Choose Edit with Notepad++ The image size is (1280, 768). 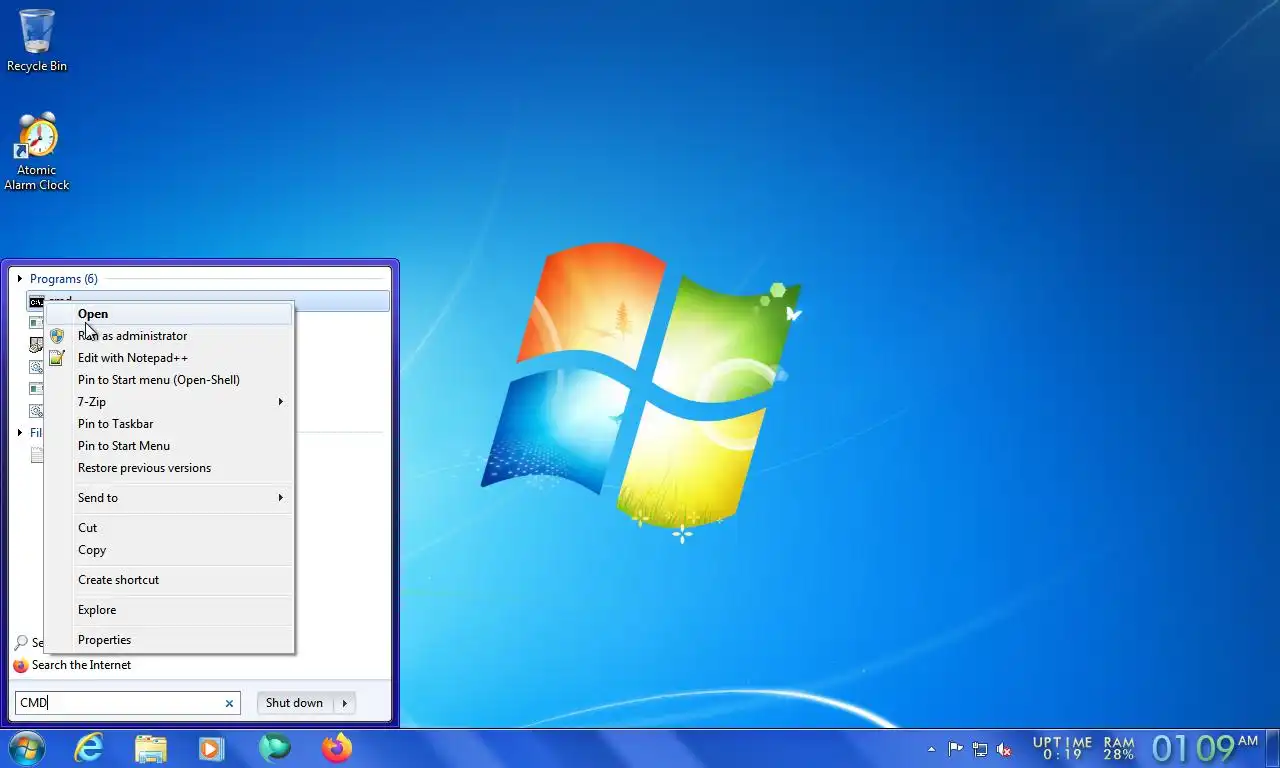click(170, 358)
